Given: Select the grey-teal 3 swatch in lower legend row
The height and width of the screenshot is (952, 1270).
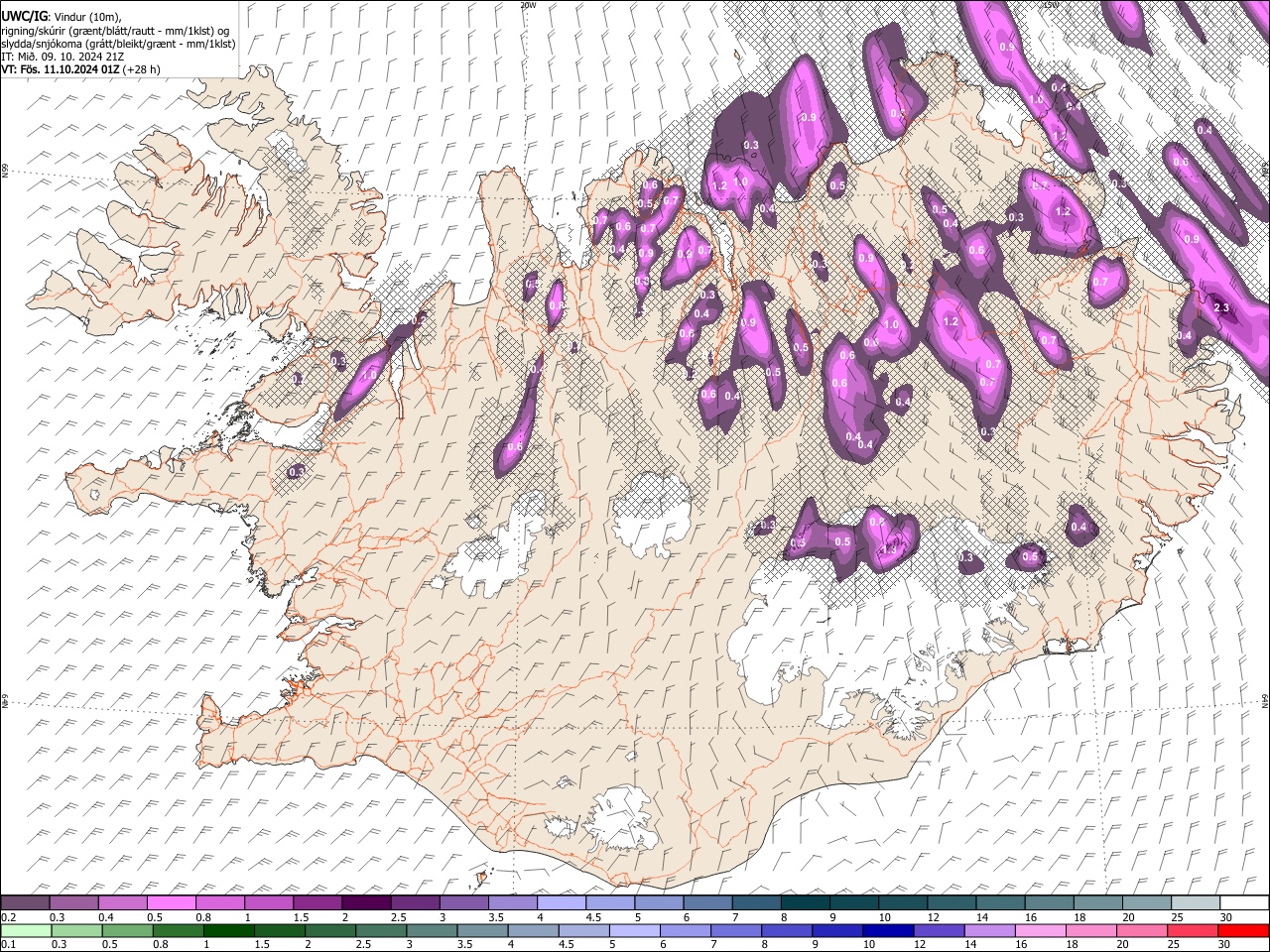Looking at the screenshot, I should click(433, 930).
